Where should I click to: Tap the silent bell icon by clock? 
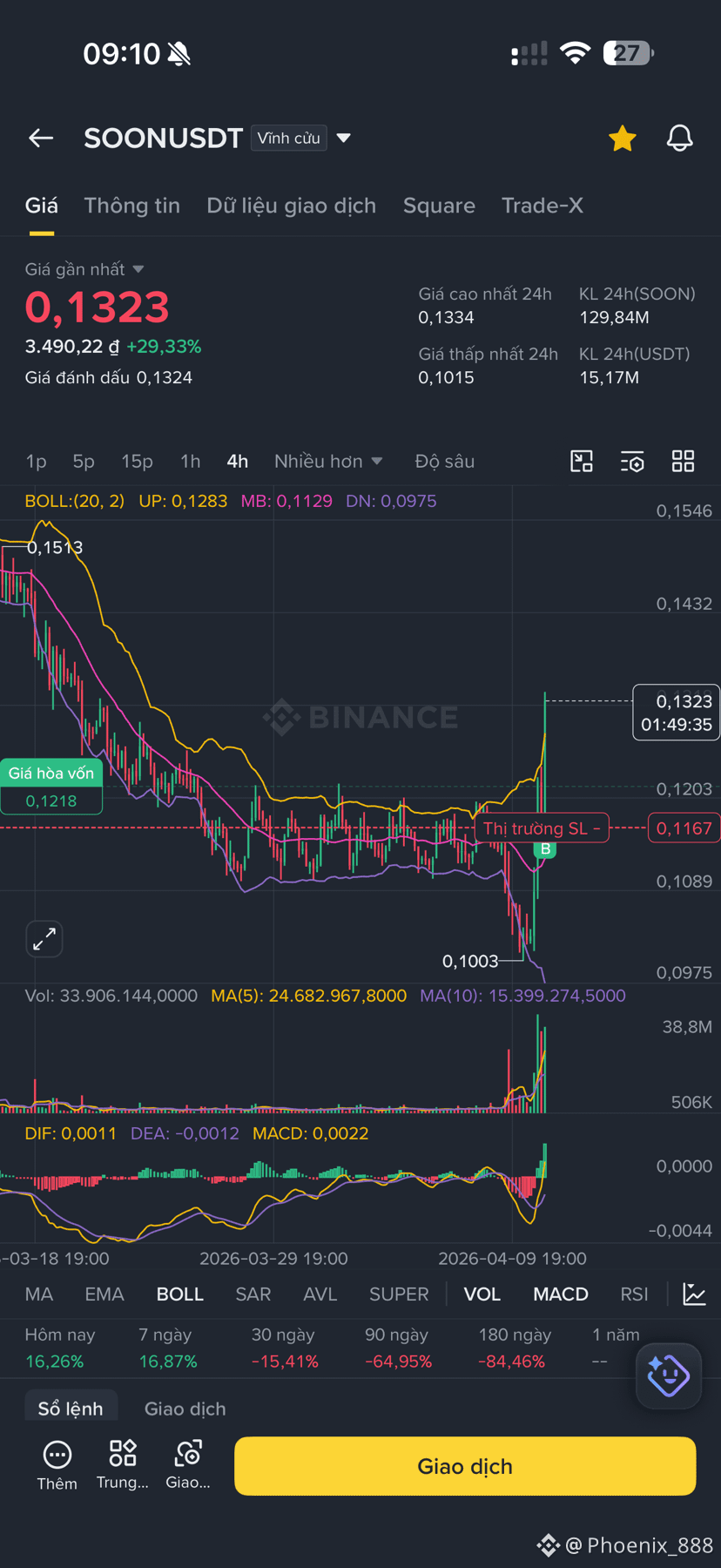(179, 54)
